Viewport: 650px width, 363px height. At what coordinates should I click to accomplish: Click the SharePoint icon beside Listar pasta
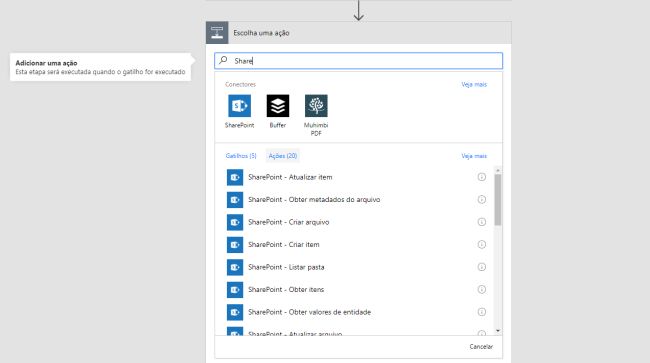[x=235, y=267]
